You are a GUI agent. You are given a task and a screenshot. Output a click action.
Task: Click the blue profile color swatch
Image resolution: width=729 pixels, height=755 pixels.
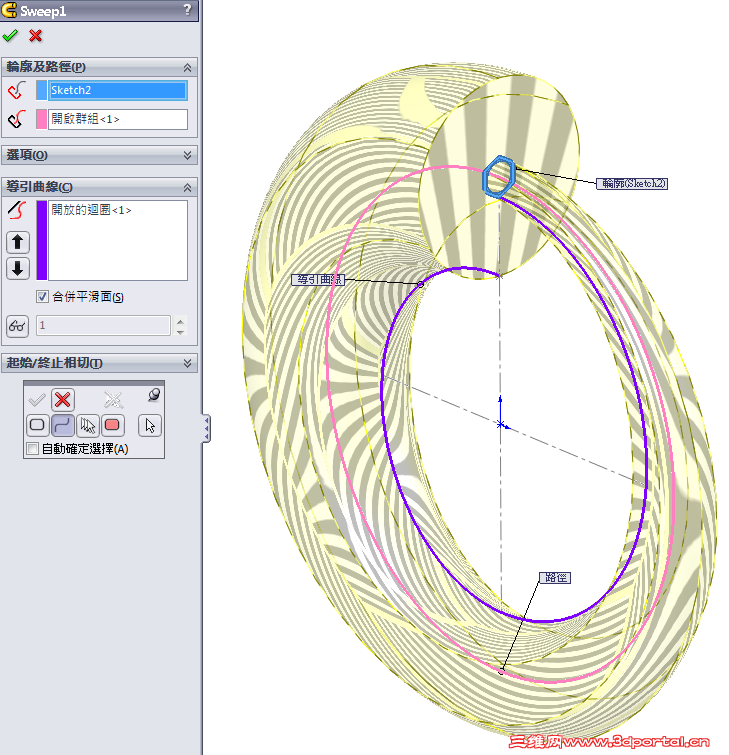(41, 90)
